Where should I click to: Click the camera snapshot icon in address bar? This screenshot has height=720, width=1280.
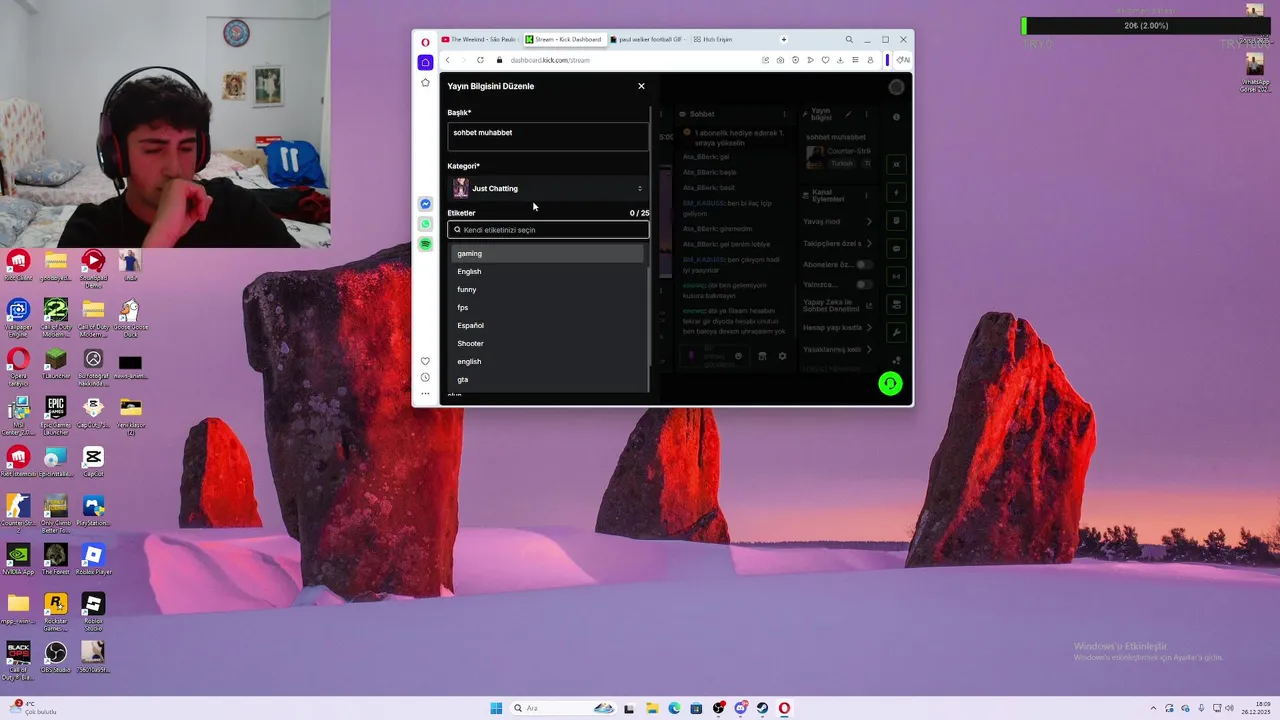(x=780, y=60)
